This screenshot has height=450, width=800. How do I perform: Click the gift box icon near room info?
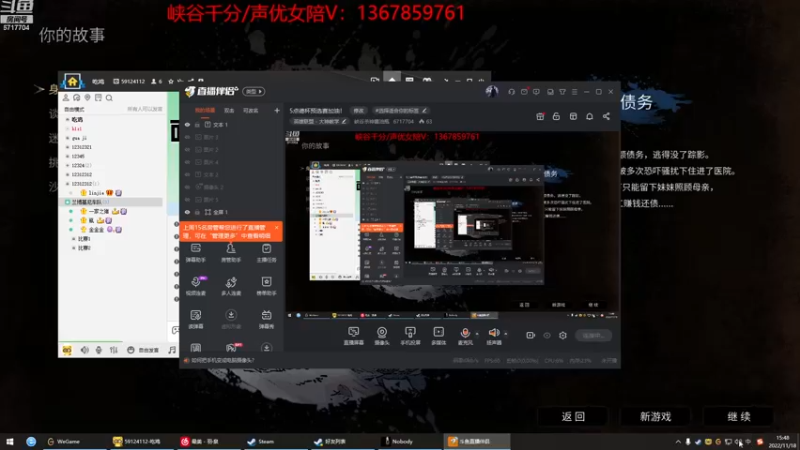540,116
